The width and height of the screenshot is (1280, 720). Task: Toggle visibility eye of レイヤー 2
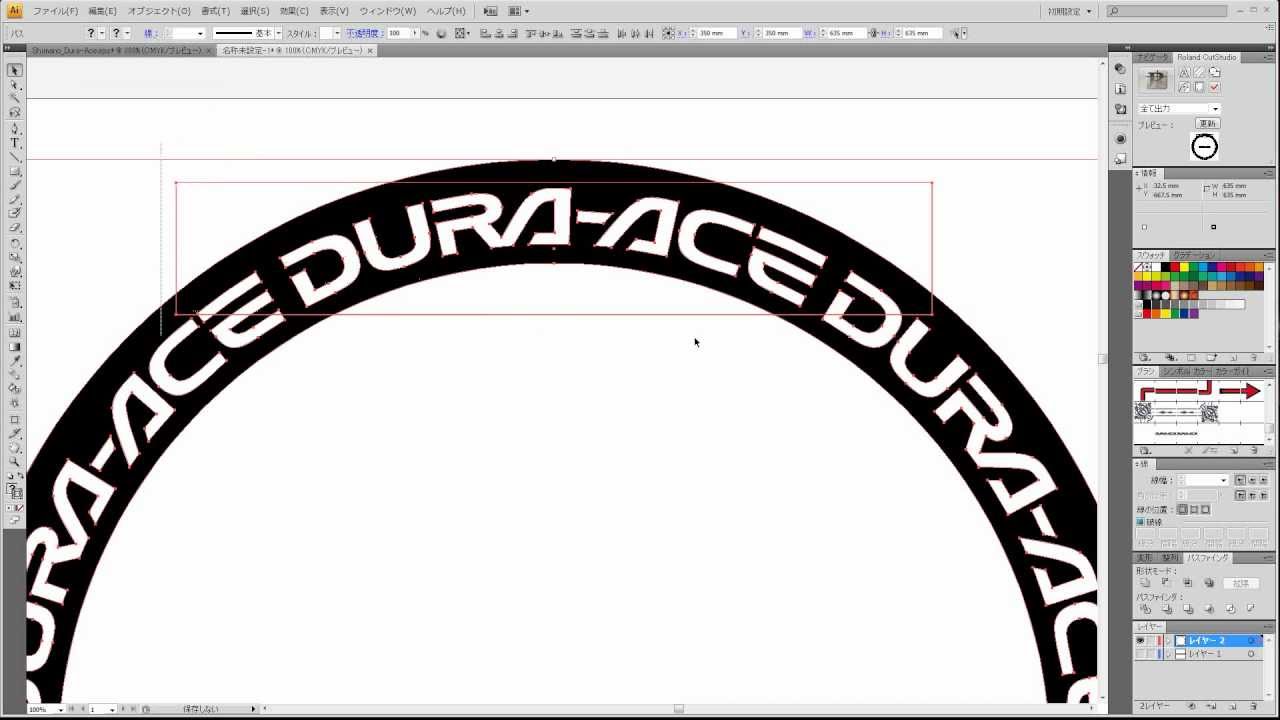click(1140, 640)
